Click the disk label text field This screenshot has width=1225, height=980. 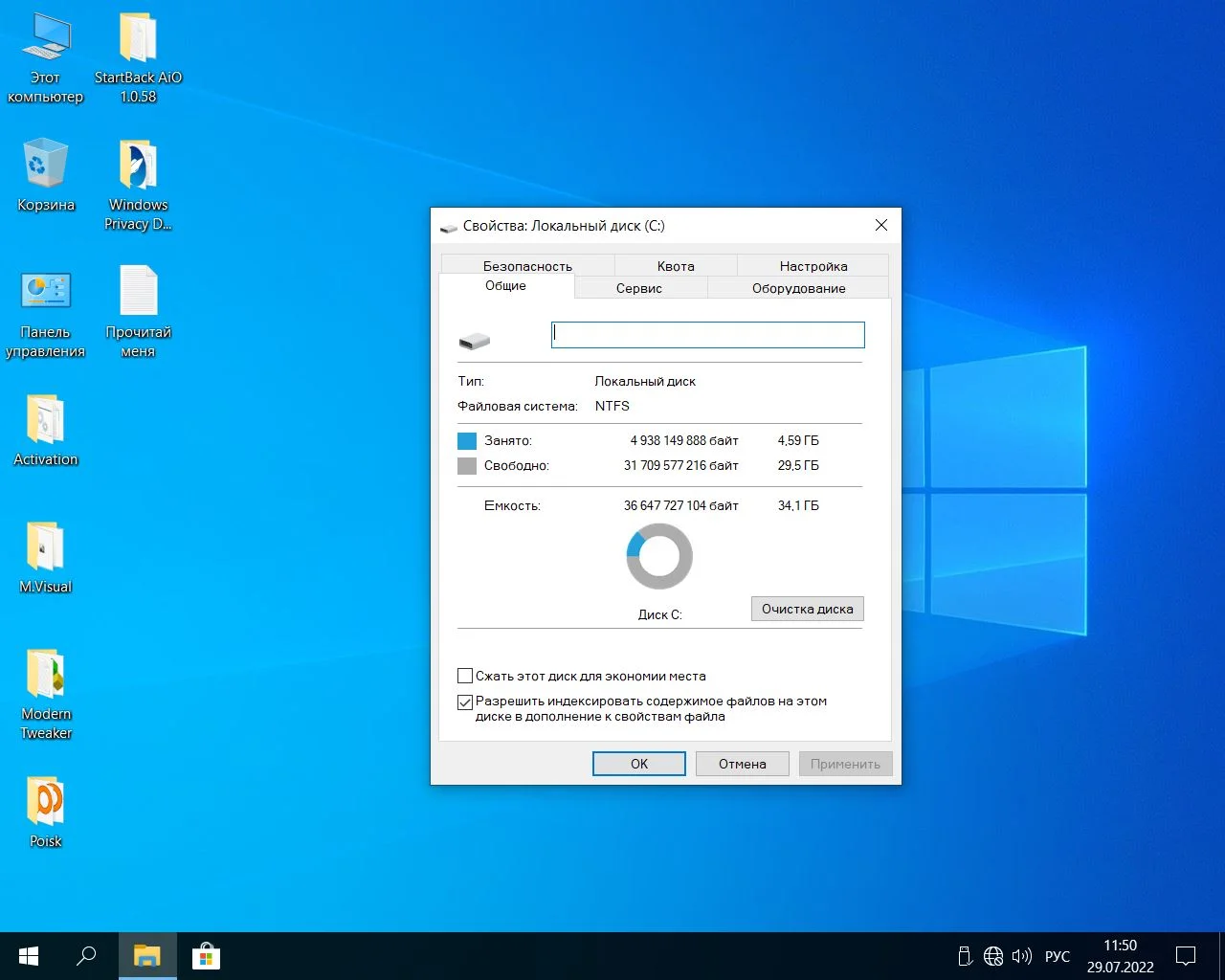(x=707, y=335)
